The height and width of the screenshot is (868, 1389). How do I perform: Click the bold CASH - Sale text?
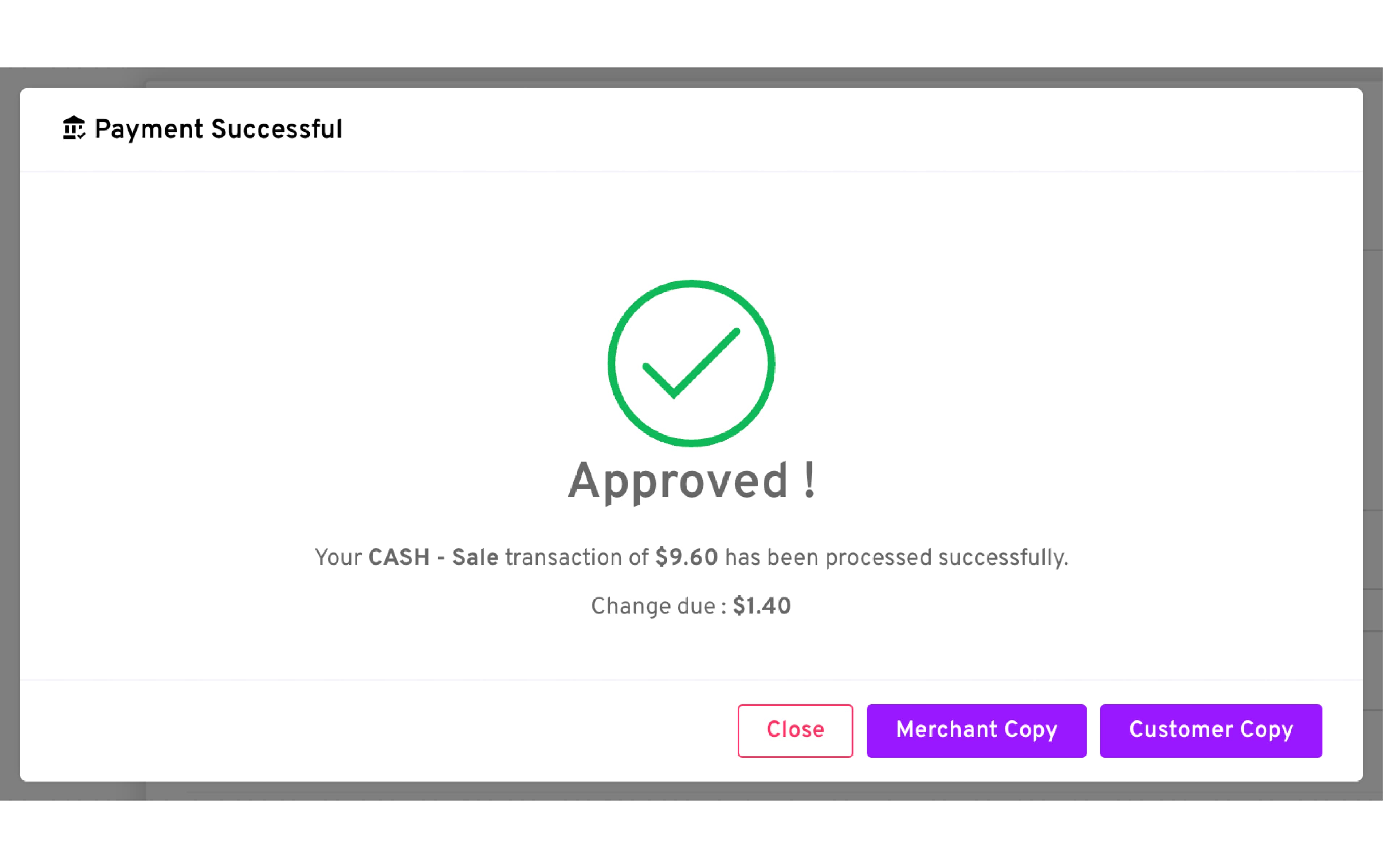(x=433, y=557)
